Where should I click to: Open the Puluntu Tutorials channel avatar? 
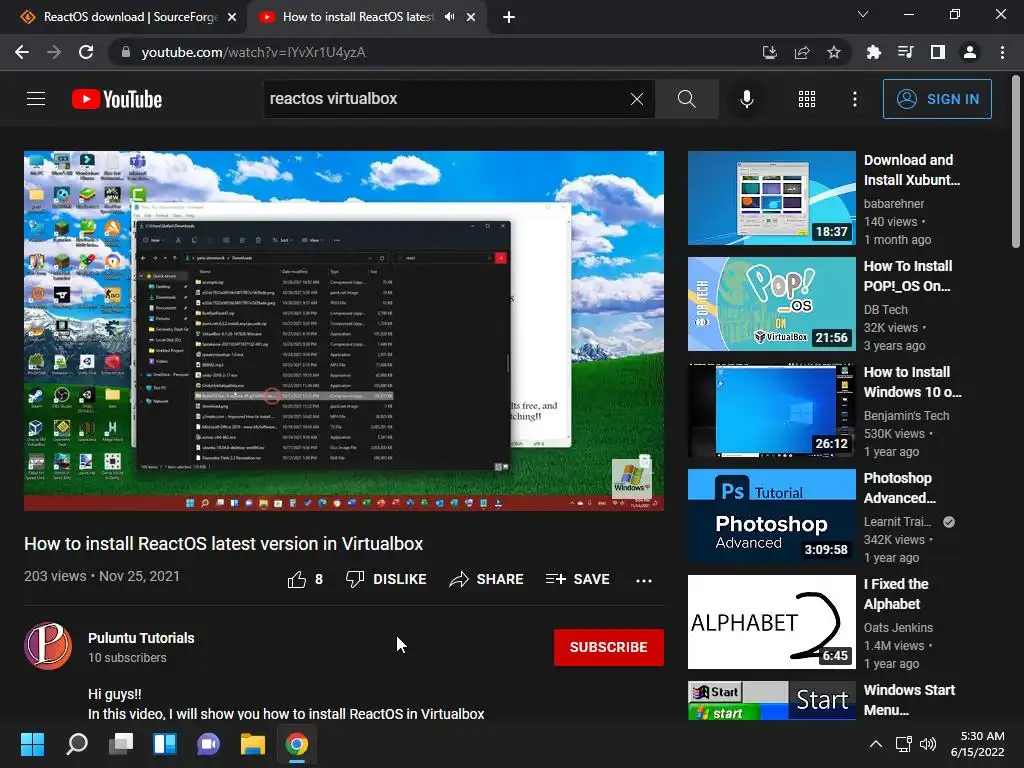[48, 646]
